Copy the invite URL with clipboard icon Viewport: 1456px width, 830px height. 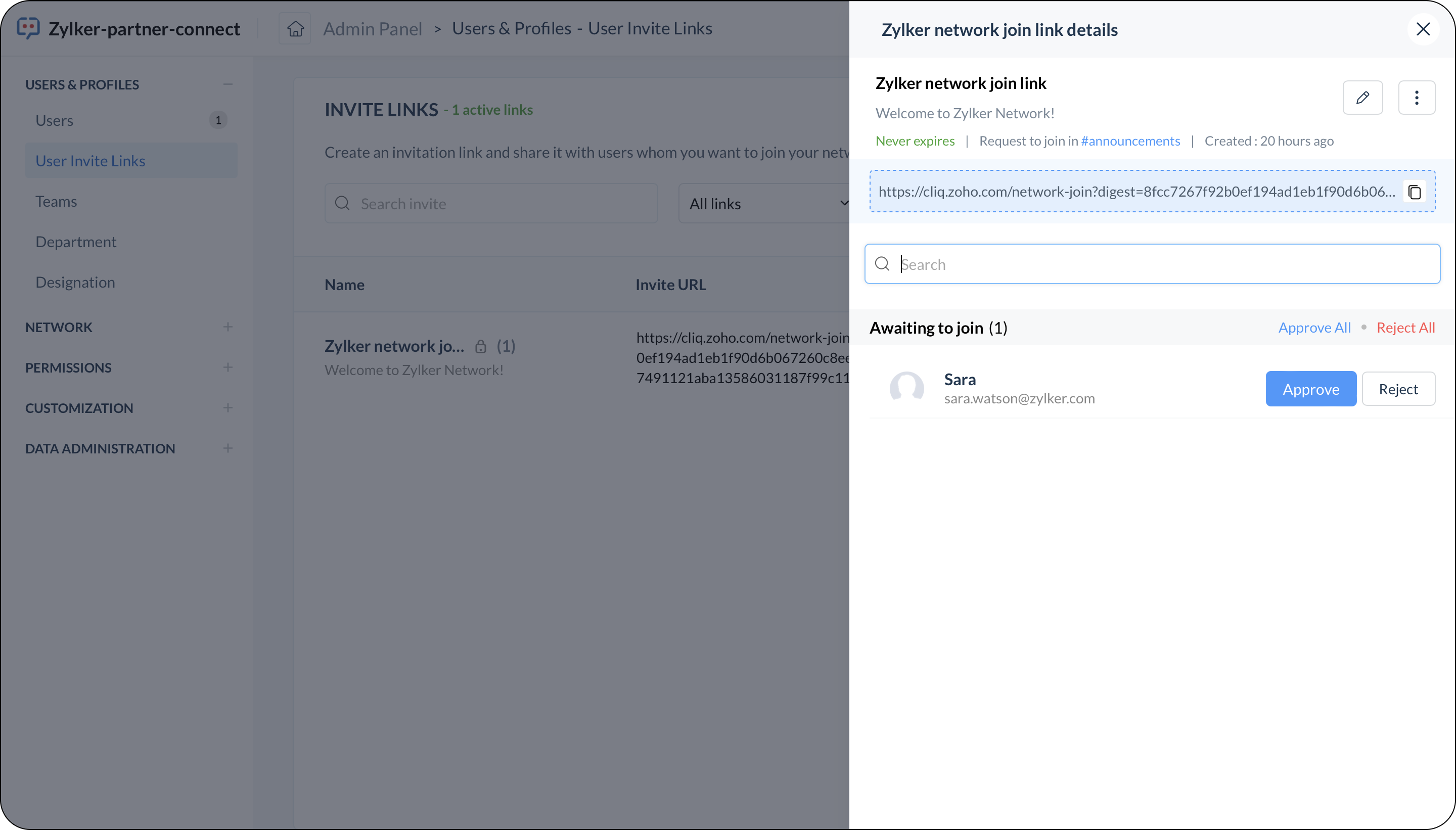(x=1415, y=192)
